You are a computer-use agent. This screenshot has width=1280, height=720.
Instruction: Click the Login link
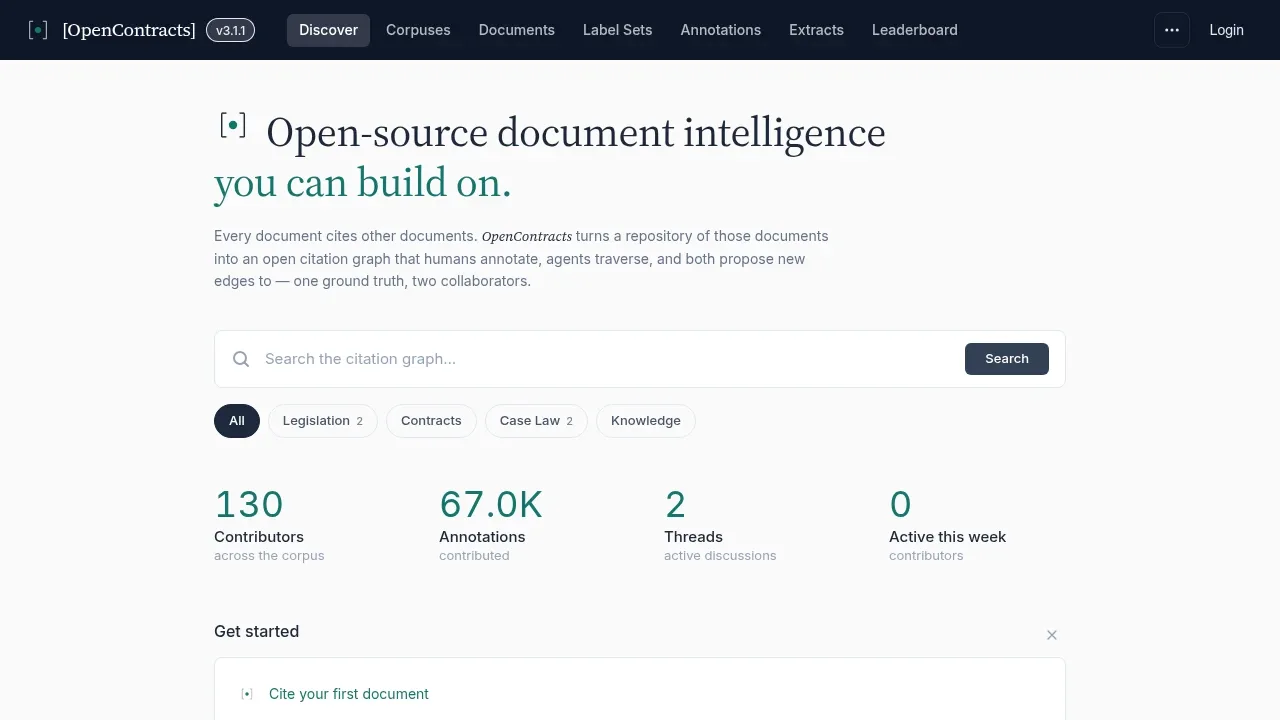pos(1226,30)
